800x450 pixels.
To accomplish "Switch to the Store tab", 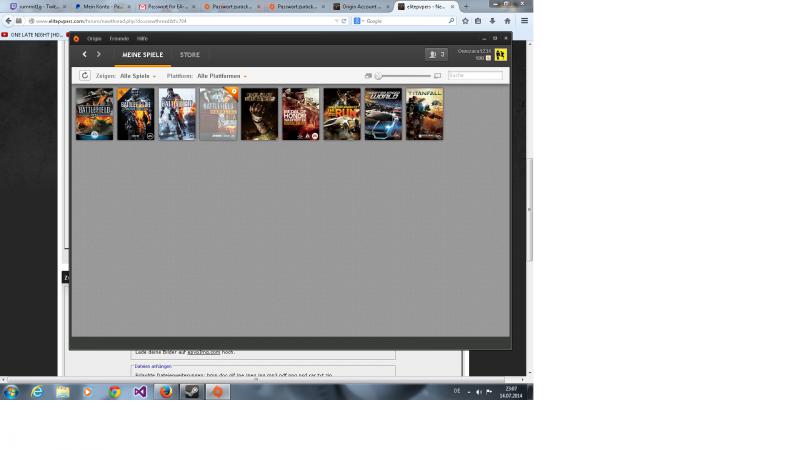I will pos(189,54).
